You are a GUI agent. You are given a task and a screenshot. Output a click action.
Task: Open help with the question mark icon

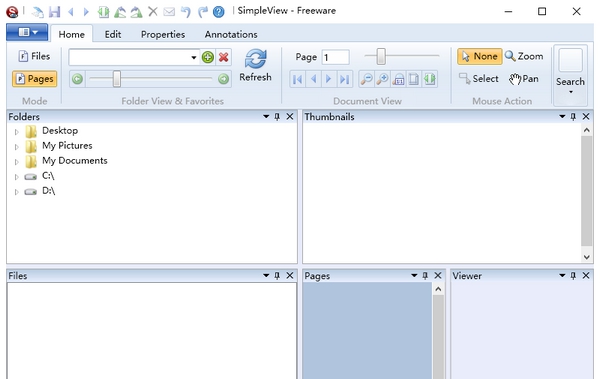click(x=218, y=12)
